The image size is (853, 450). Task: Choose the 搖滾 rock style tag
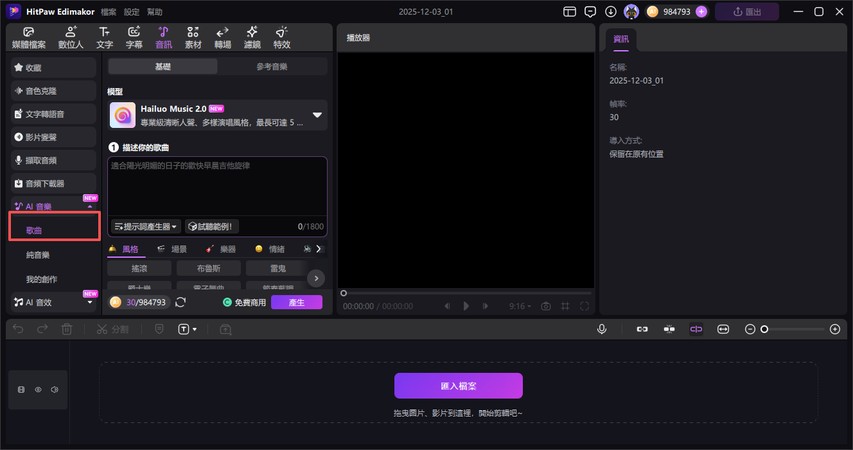coord(139,268)
